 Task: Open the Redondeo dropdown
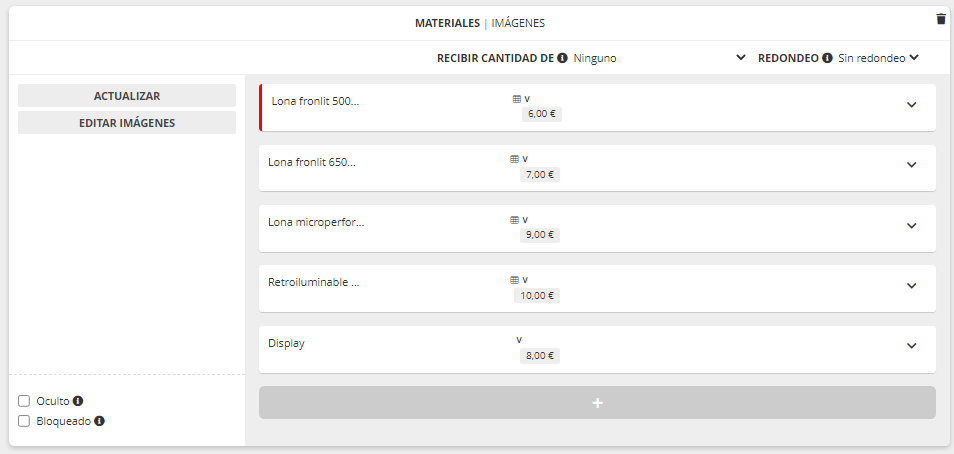pyautogui.click(x=878, y=58)
